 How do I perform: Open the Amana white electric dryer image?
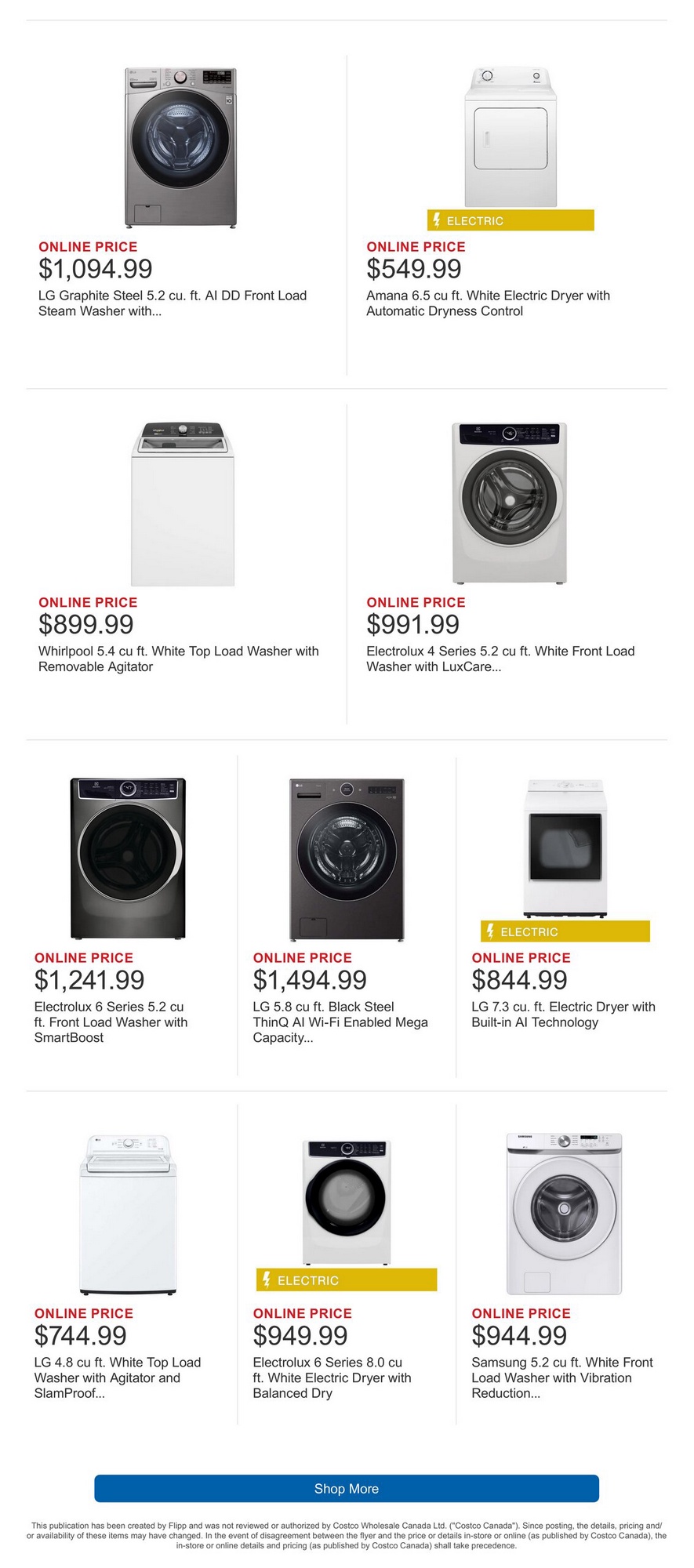click(511, 138)
